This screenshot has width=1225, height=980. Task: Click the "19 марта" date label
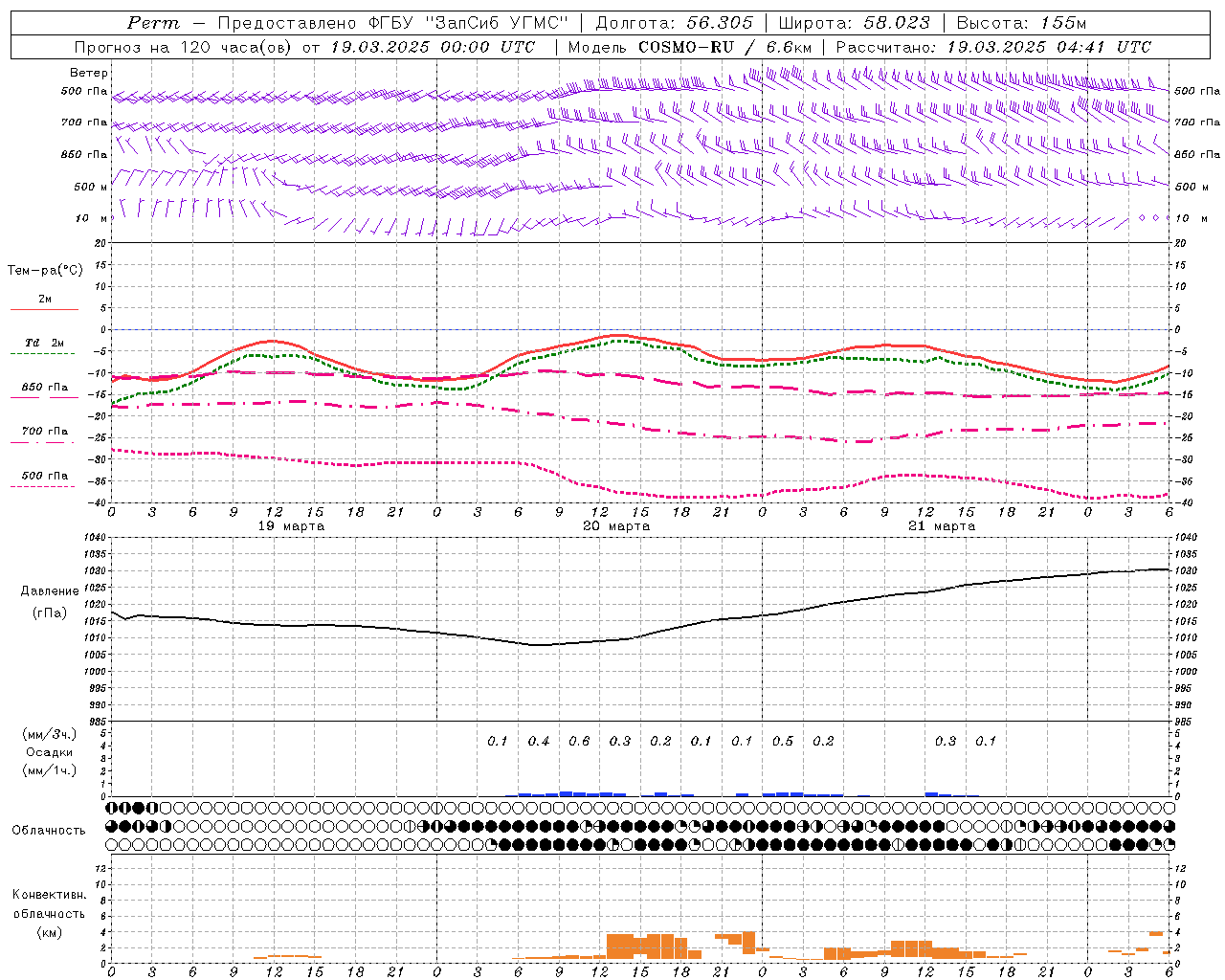(x=292, y=526)
